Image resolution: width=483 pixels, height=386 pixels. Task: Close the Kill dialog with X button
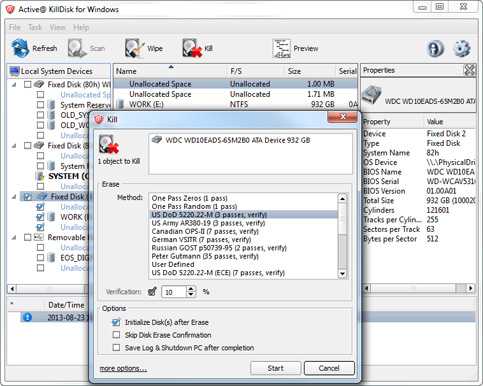pyautogui.click(x=342, y=117)
